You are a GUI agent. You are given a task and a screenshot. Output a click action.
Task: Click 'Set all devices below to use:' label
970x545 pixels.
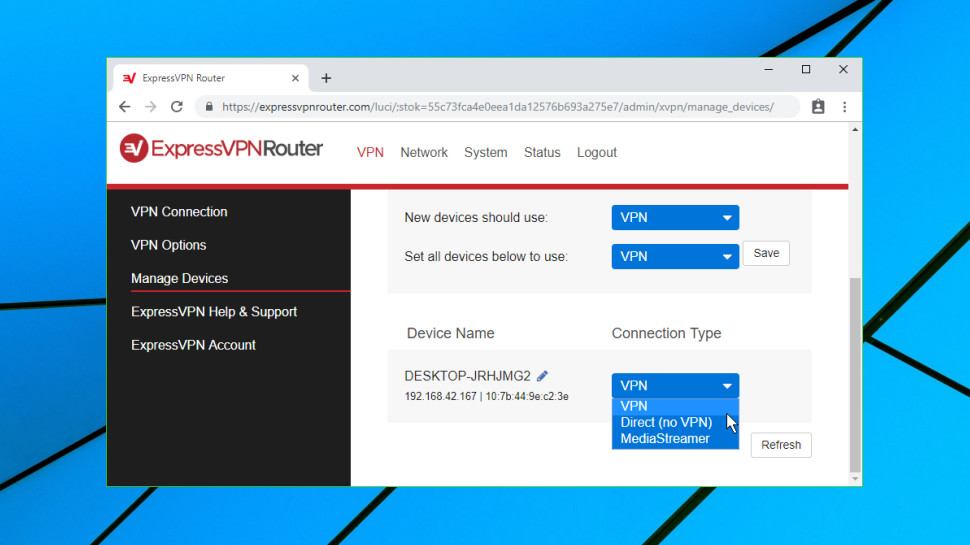486,257
